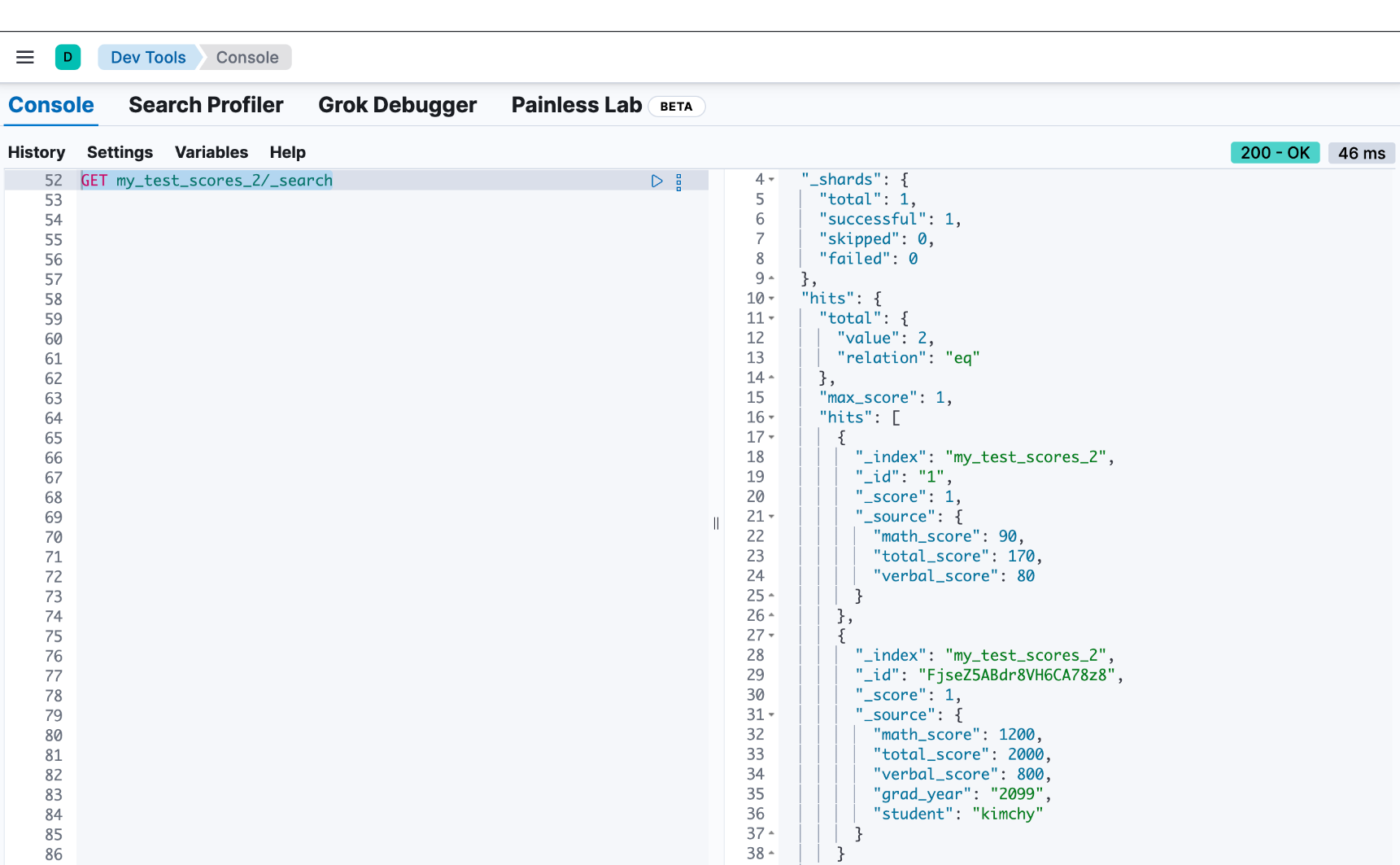
Task: Switch to the Search Profiler tab
Action: [206, 105]
